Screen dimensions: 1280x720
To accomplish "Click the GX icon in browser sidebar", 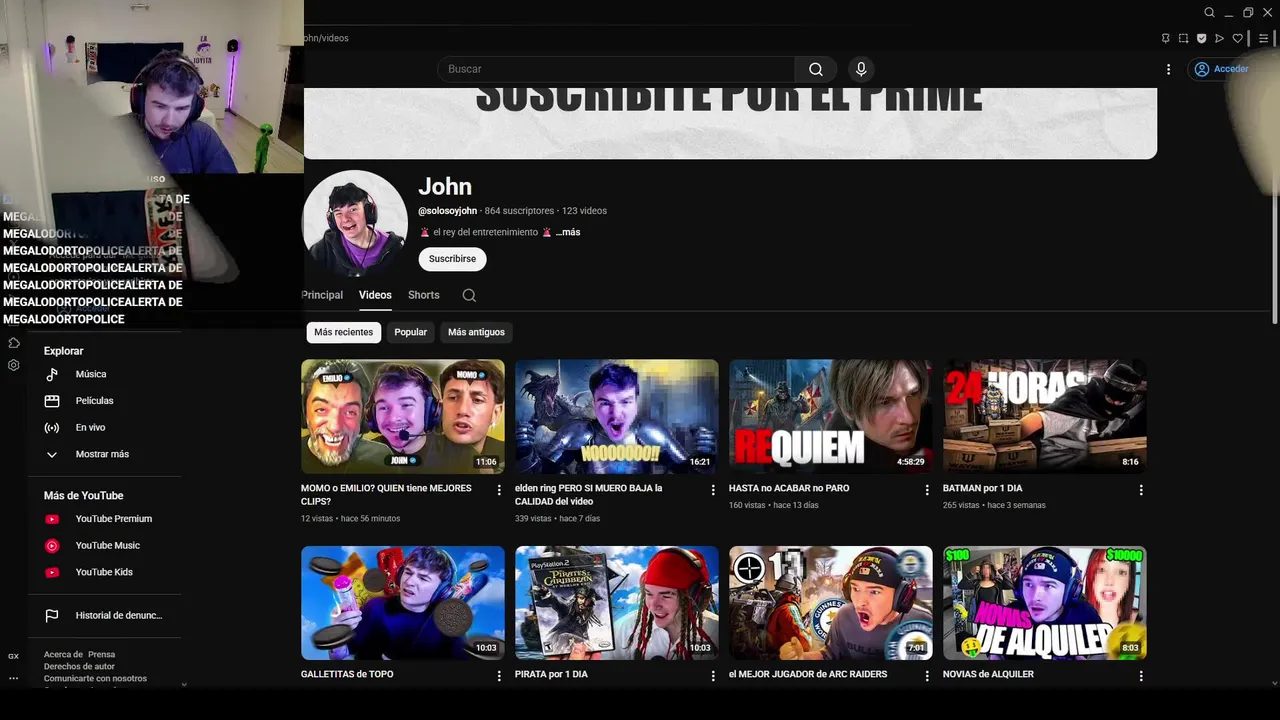I will tap(14, 656).
